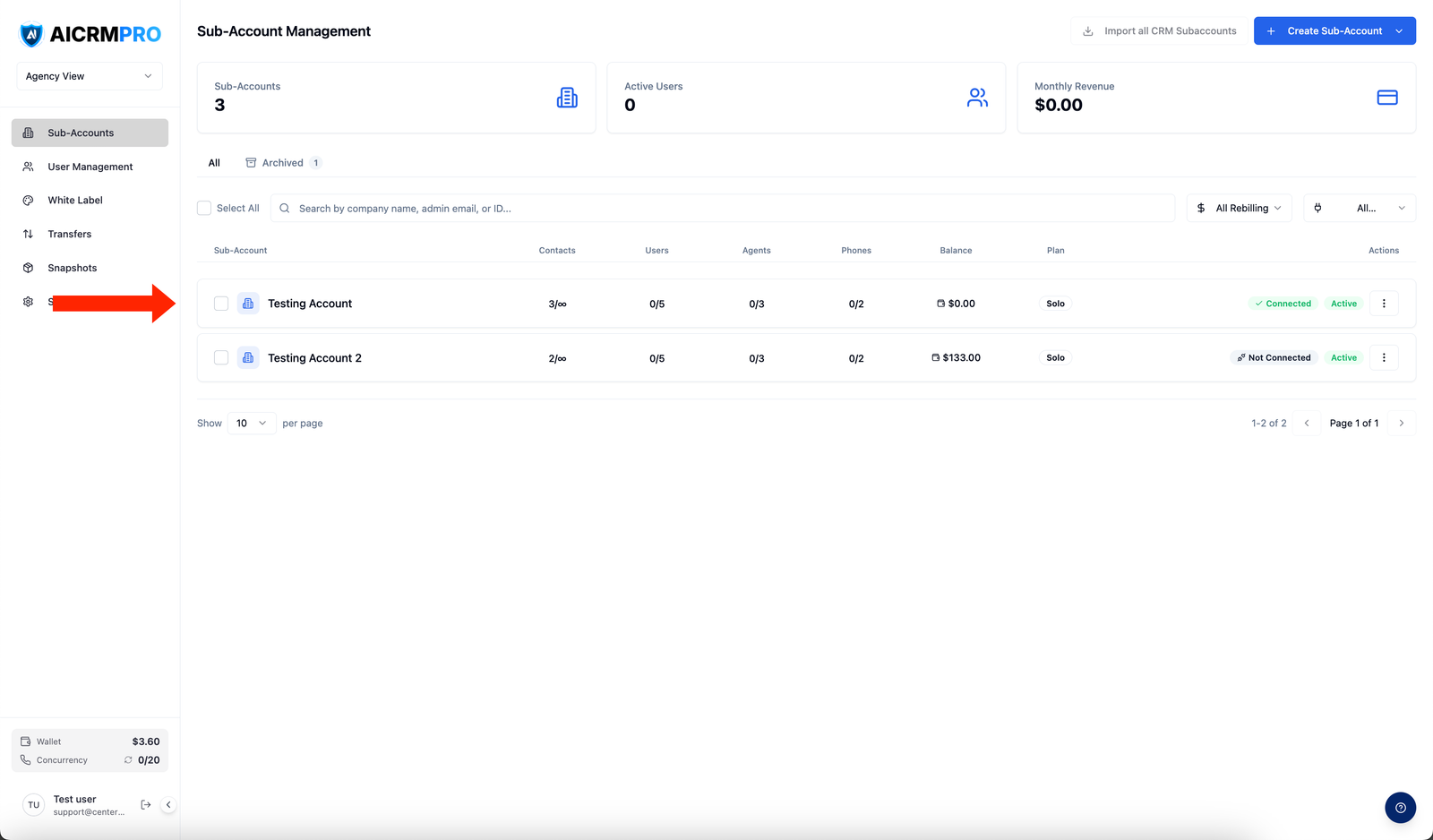Screen dimensions: 1433x840
Task: Check the Select All checkbox
Action: (x=204, y=208)
